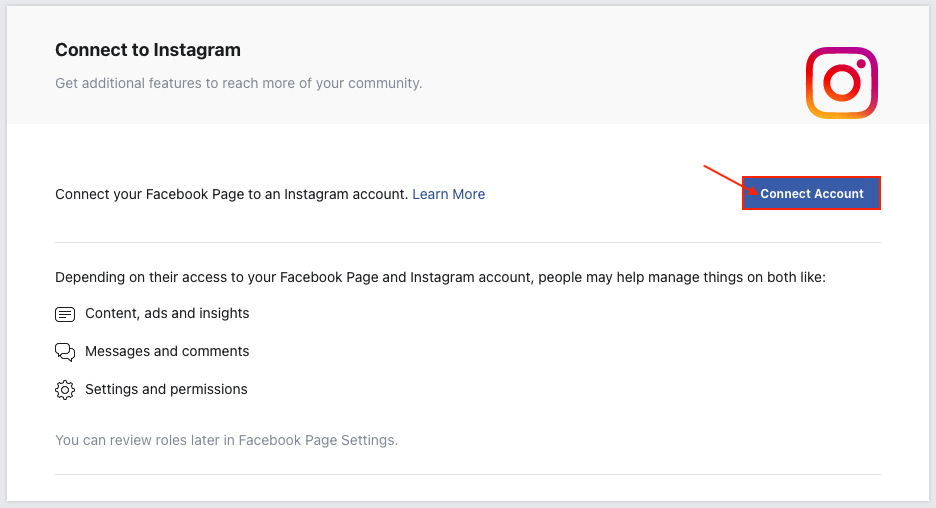
Task: Click the camera lens circle in Instagram logo
Action: point(842,83)
